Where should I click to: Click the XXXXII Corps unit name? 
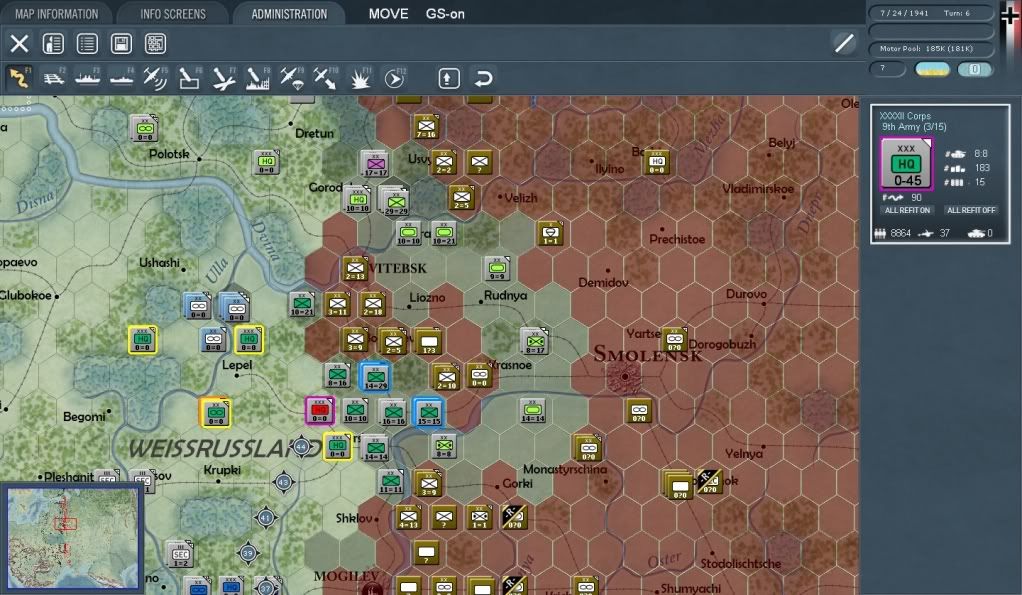[905, 116]
